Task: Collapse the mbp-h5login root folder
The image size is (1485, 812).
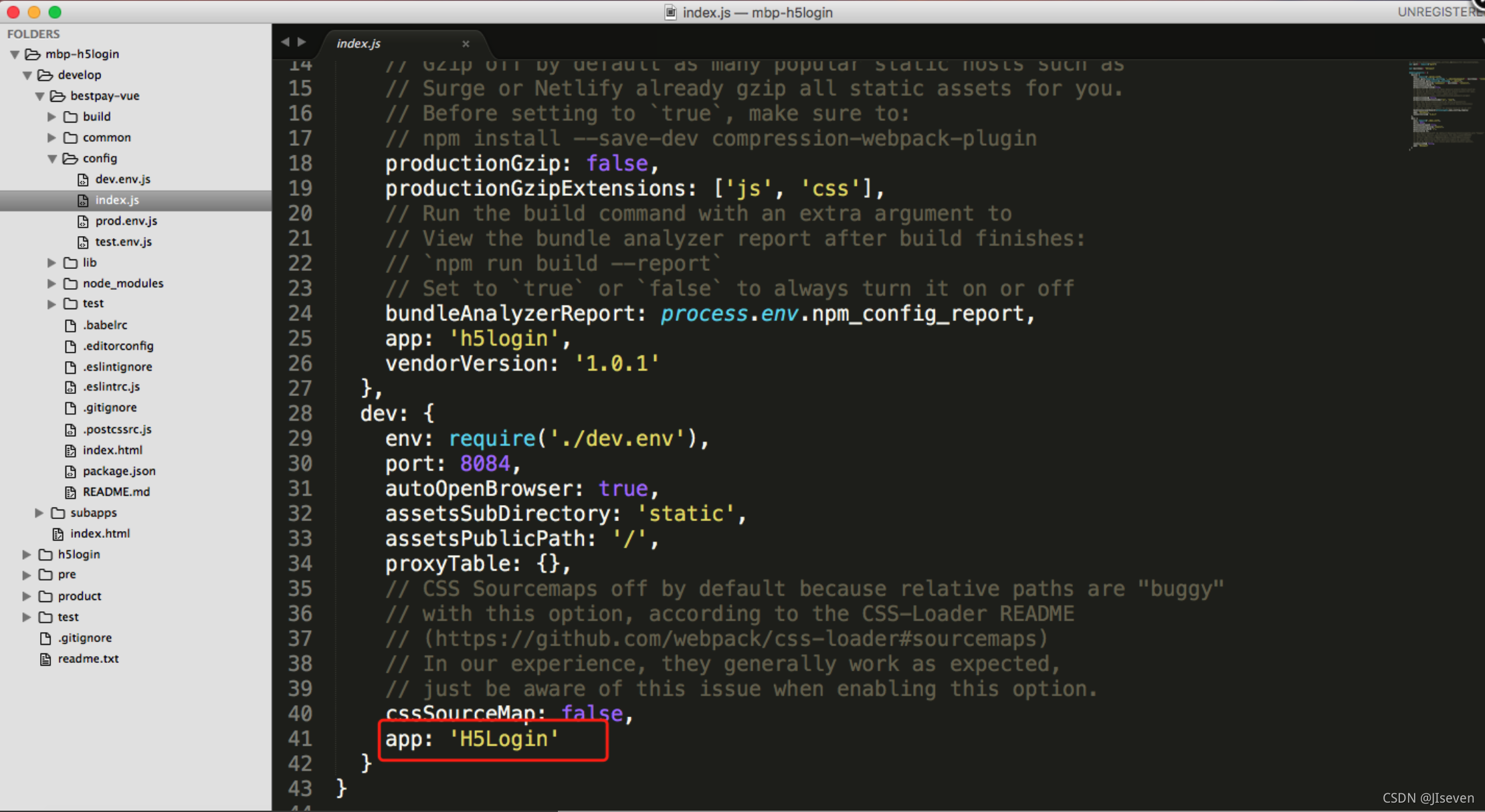Action: (15, 54)
